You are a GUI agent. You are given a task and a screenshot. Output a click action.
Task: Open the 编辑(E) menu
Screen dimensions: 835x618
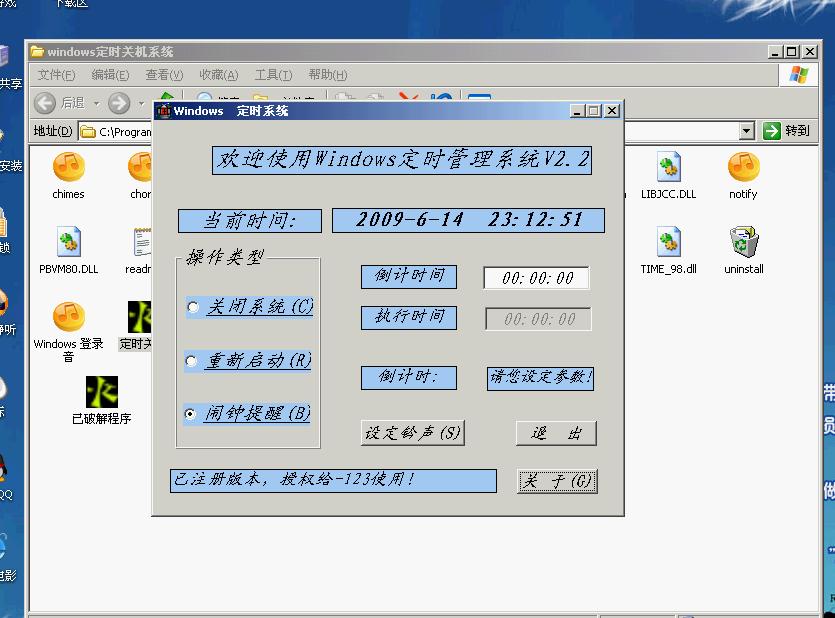(110, 75)
